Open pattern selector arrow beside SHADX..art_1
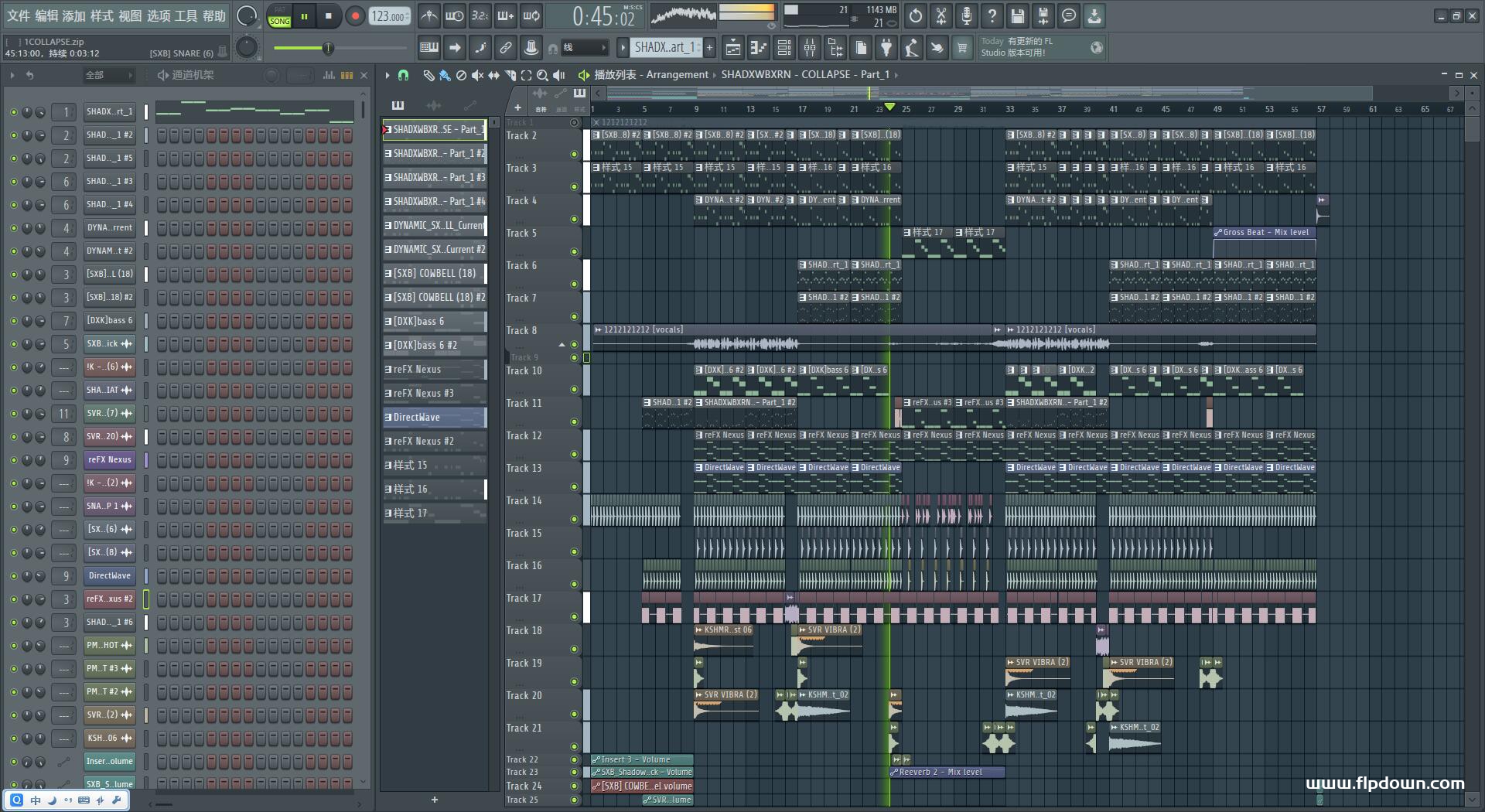This screenshot has width=1485, height=812. tap(623, 48)
